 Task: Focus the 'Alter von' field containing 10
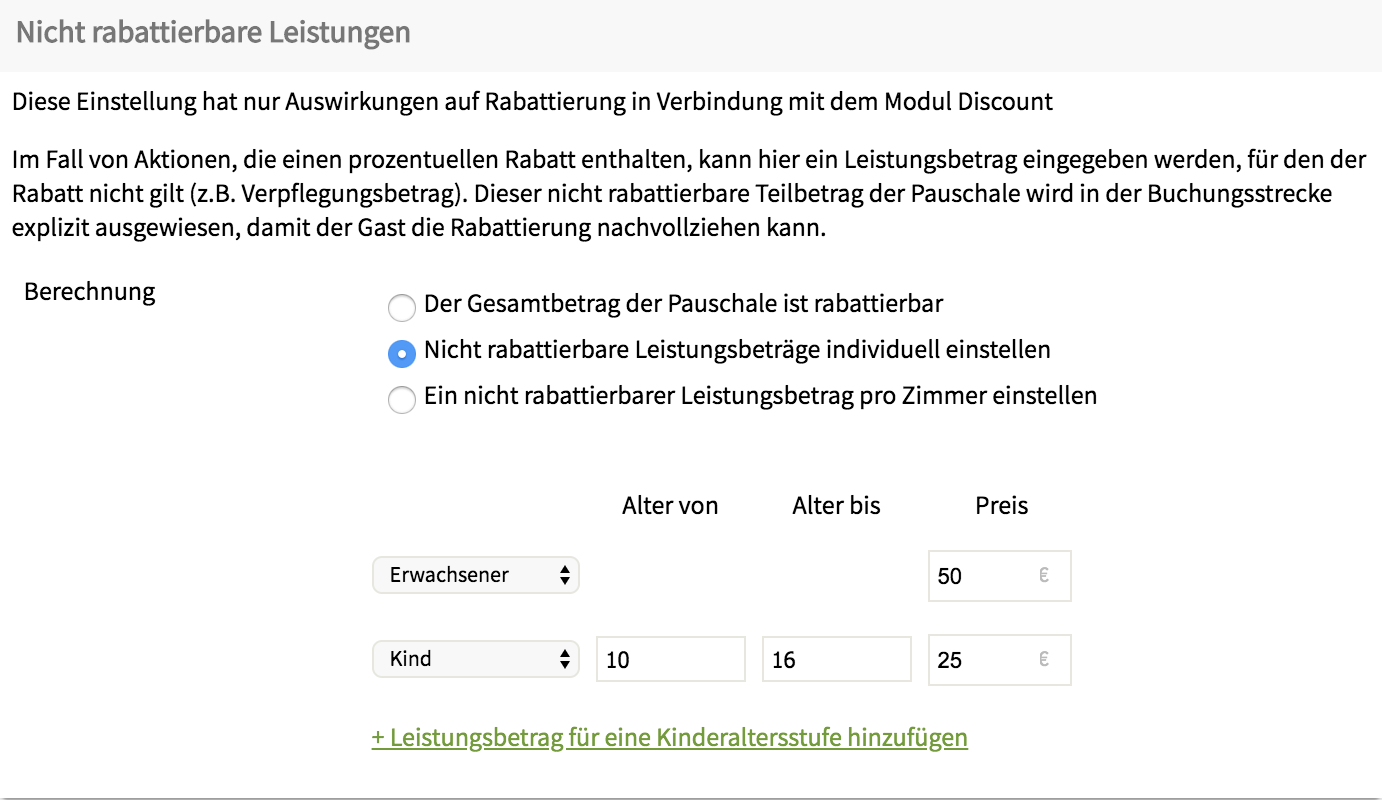[x=671, y=660]
